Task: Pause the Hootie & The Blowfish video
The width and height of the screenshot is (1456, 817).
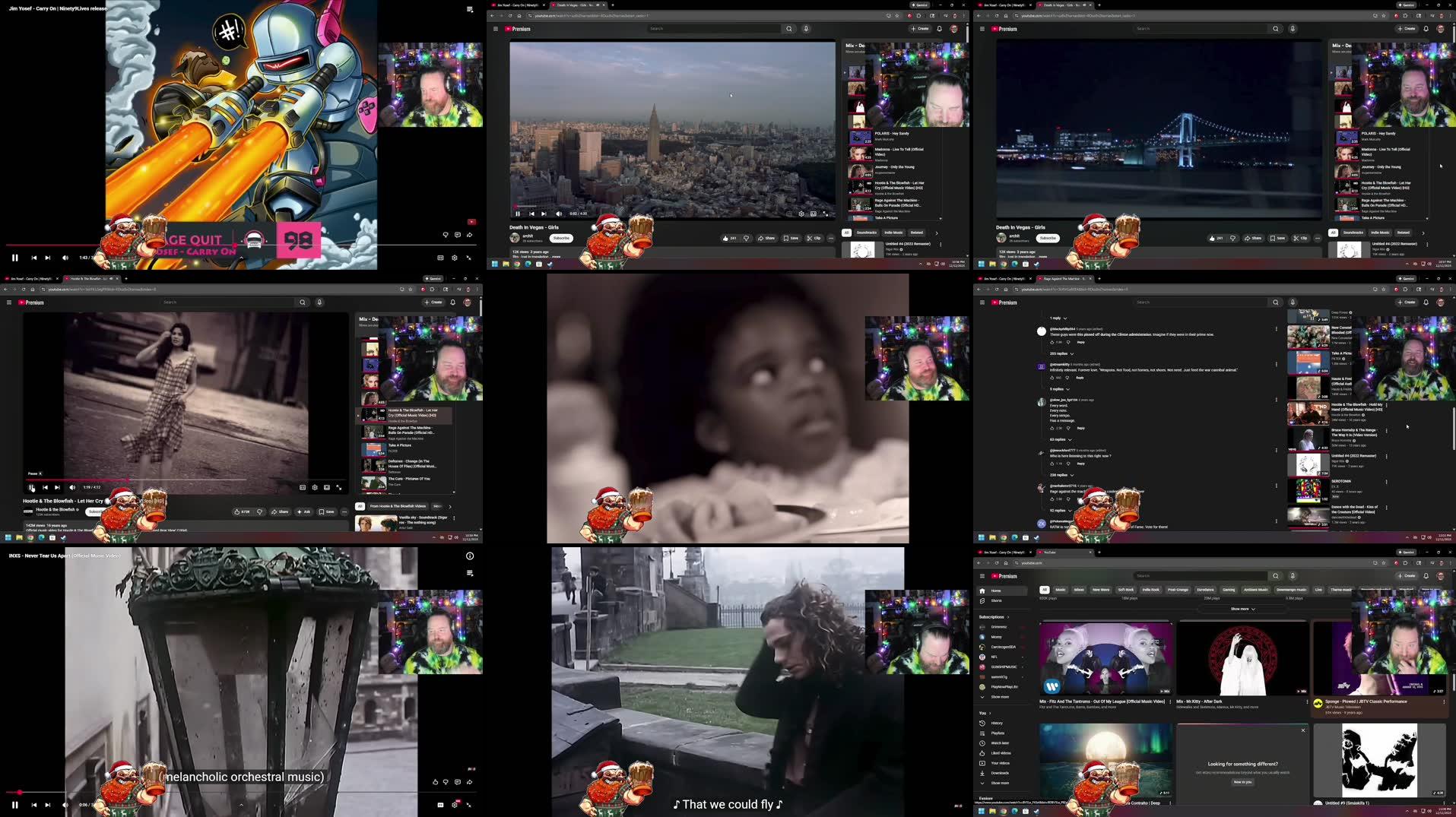Action: click(31, 487)
